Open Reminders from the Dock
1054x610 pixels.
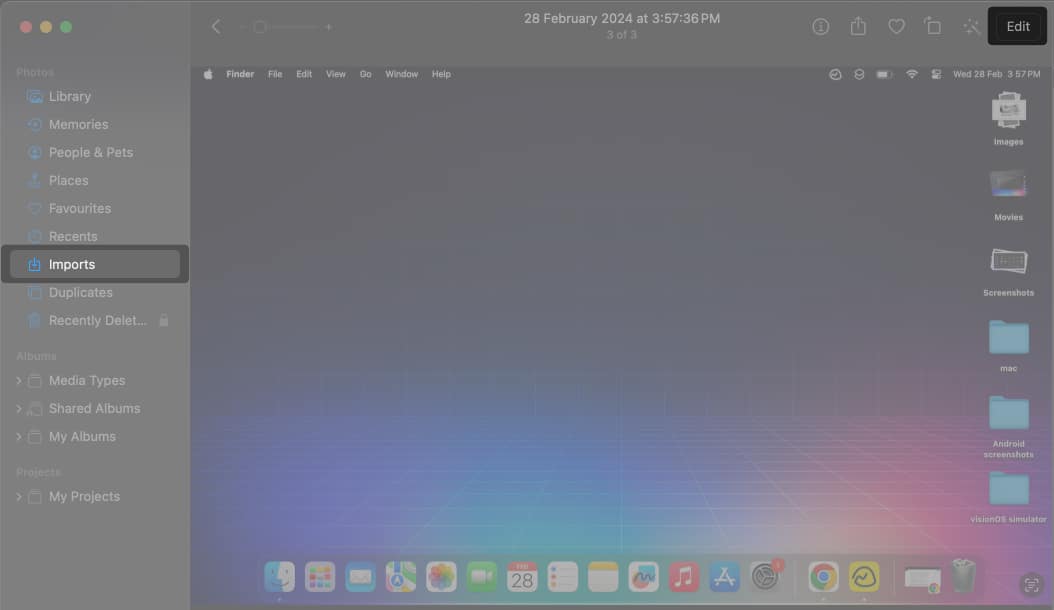point(563,577)
